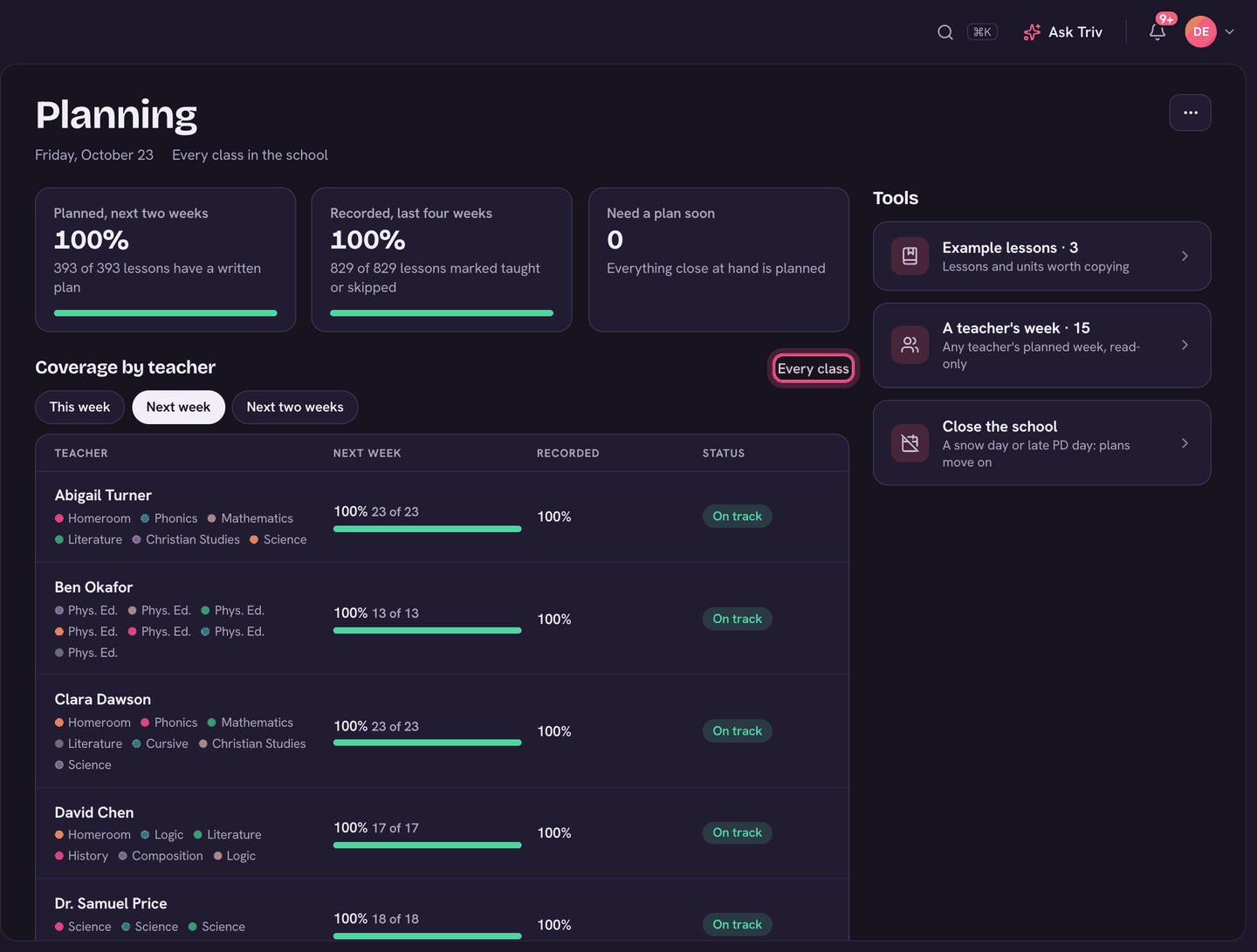Click Clara Dawson's On track status badge
Screen dimensions: 1257x952
pyautogui.click(x=738, y=731)
